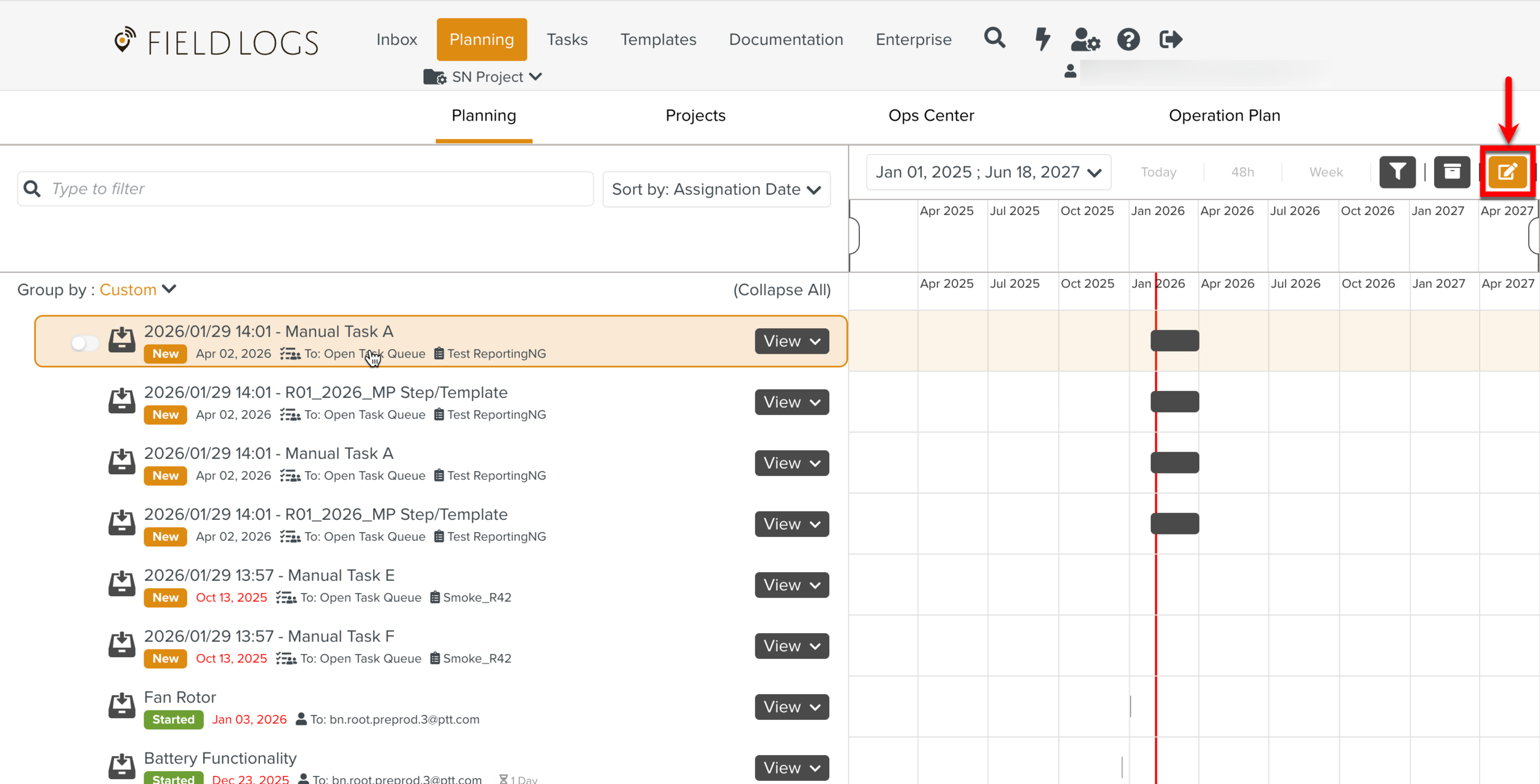Click the Collapse All link

(x=781, y=290)
